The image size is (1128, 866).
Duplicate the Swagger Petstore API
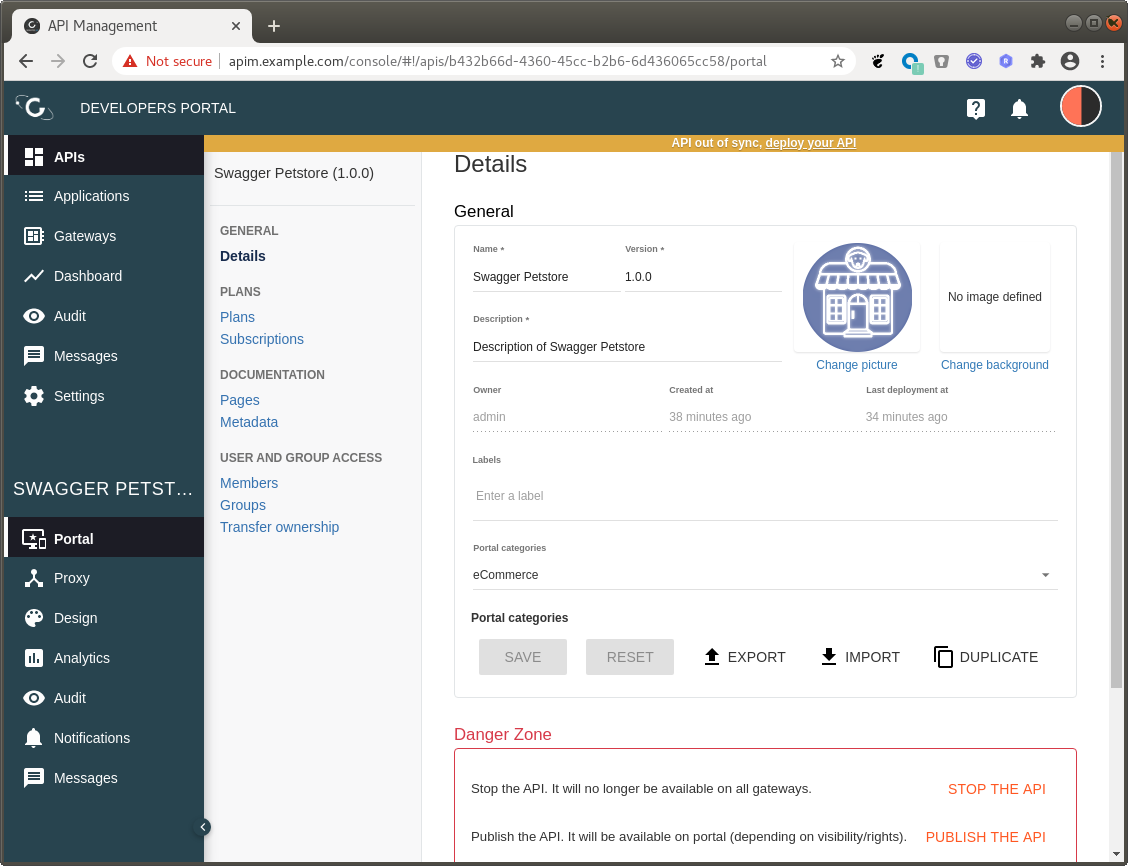[985, 657]
